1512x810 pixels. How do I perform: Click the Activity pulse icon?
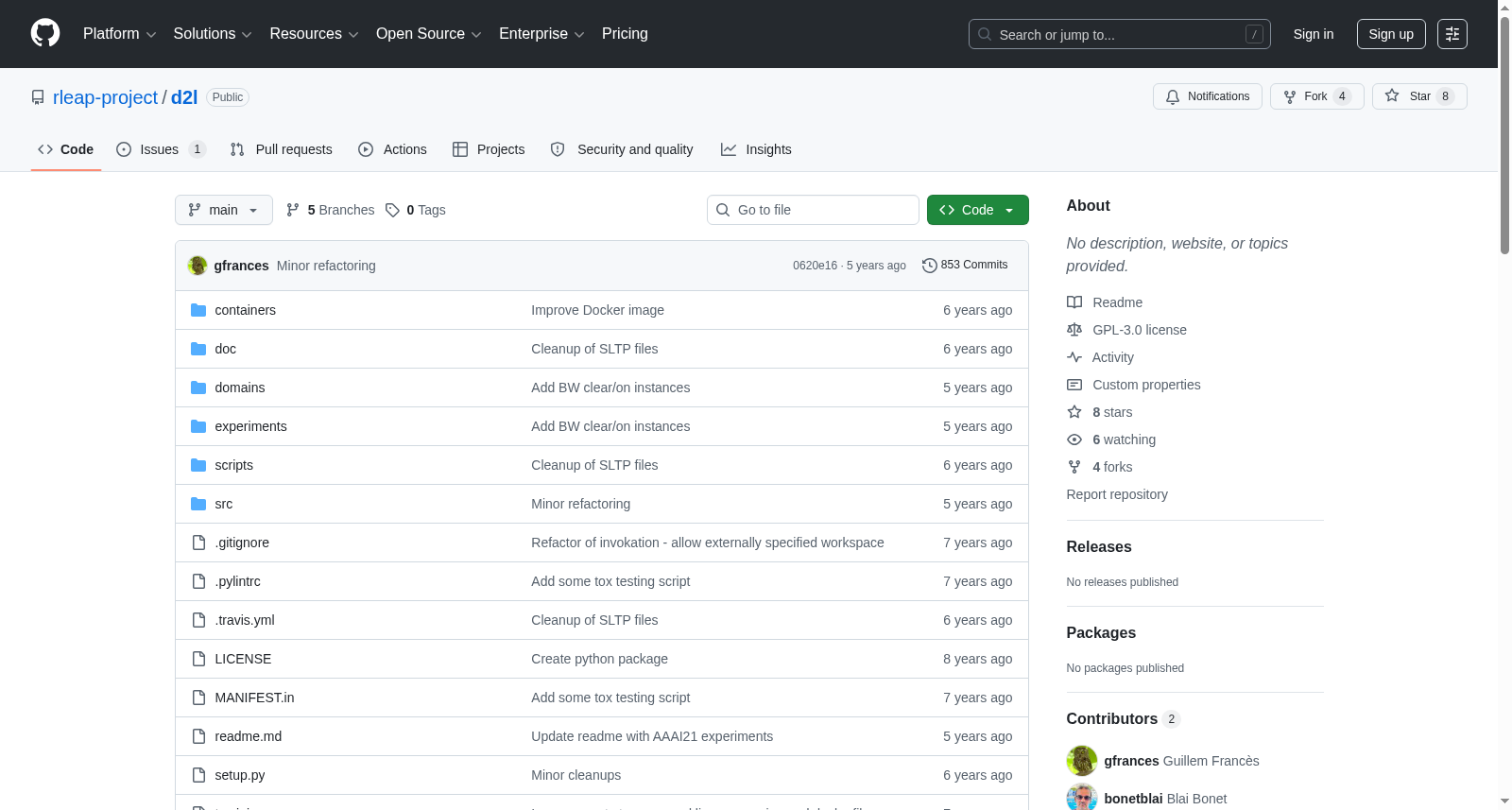pos(1074,357)
